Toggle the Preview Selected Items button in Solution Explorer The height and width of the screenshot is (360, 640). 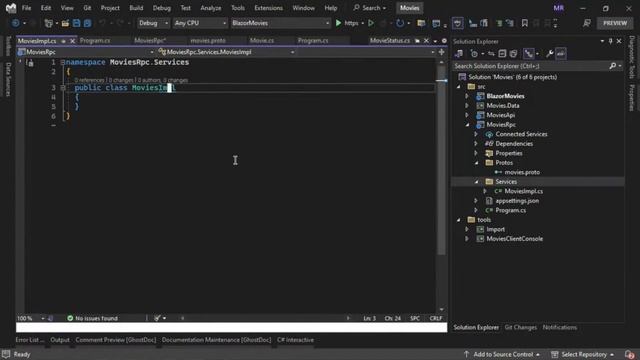[561, 53]
